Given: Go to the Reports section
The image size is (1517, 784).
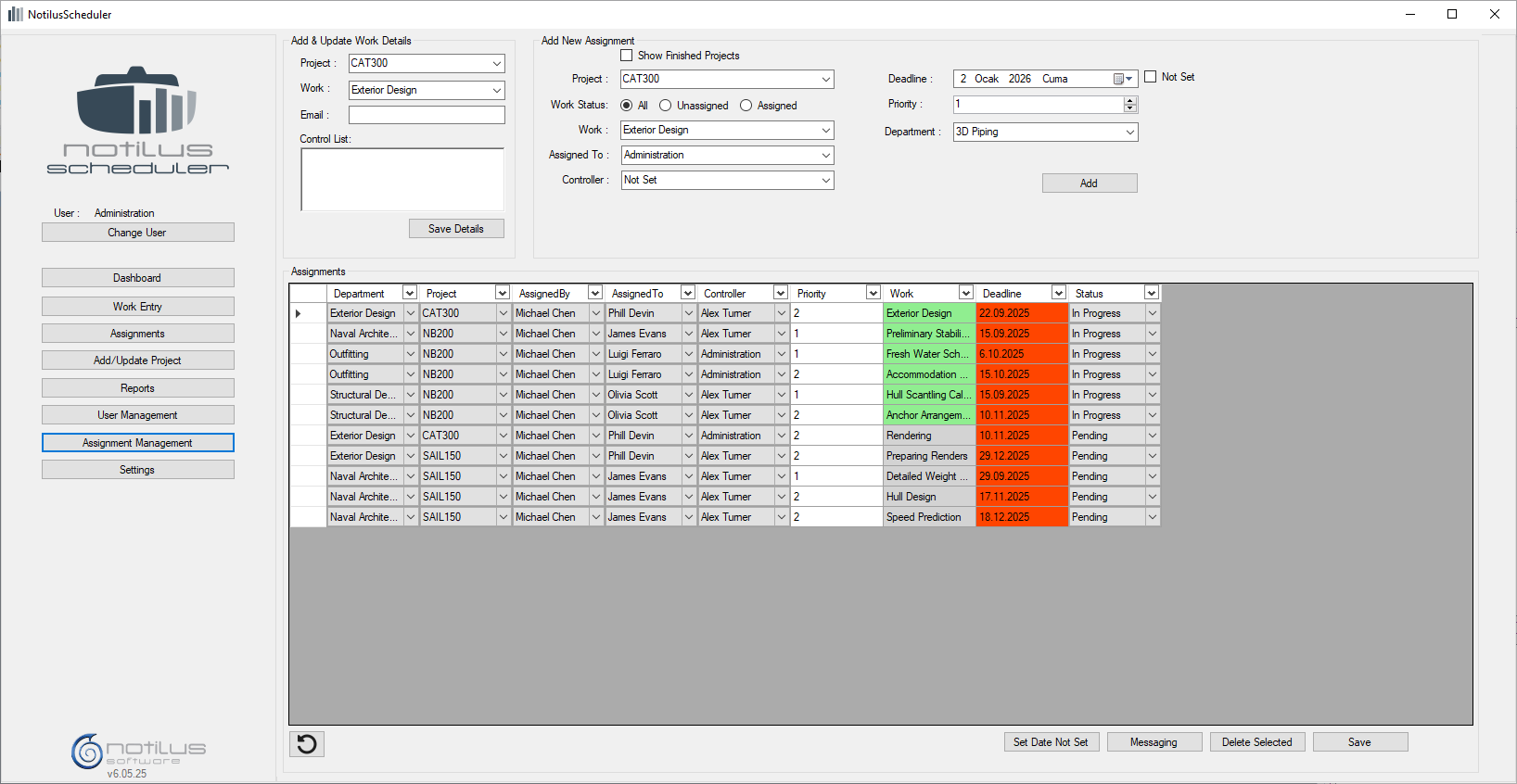Looking at the screenshot, I should [x=137, y=388].
